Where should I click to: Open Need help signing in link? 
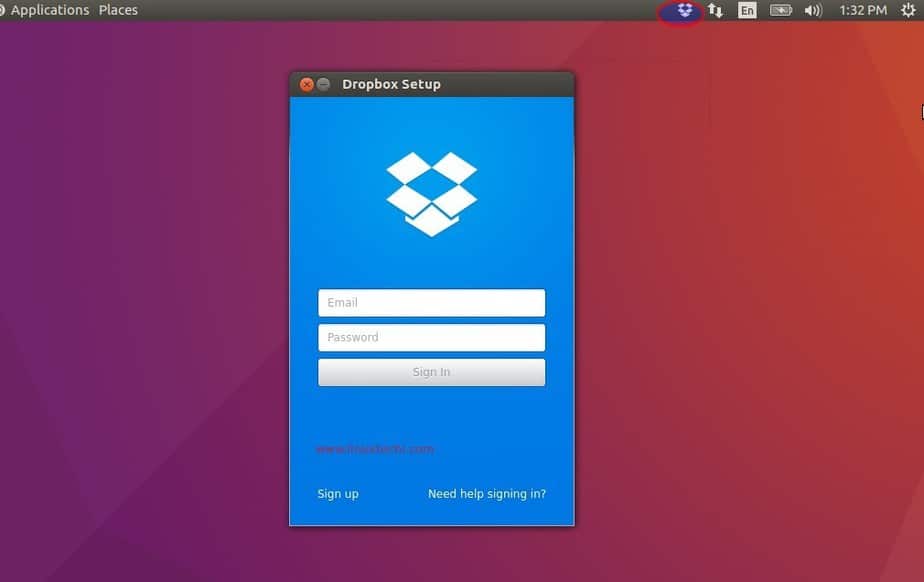pos(487,494)
